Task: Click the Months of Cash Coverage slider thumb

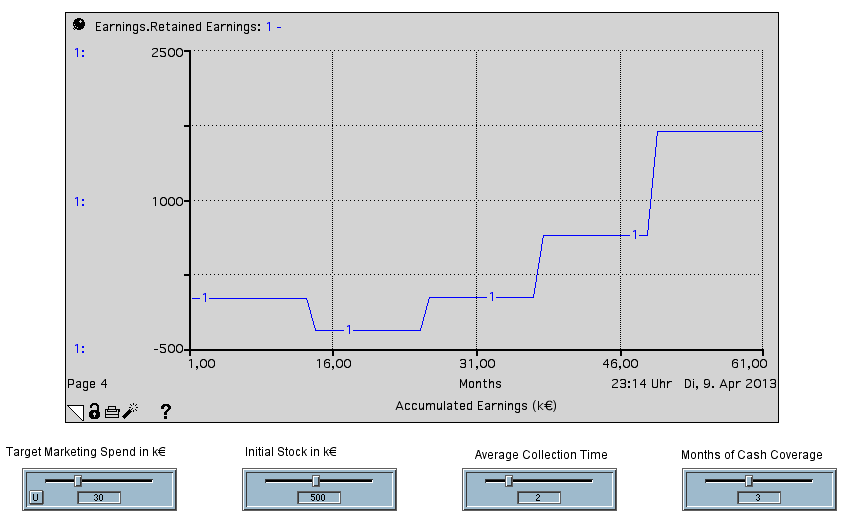Action: (x=749, y=481)
